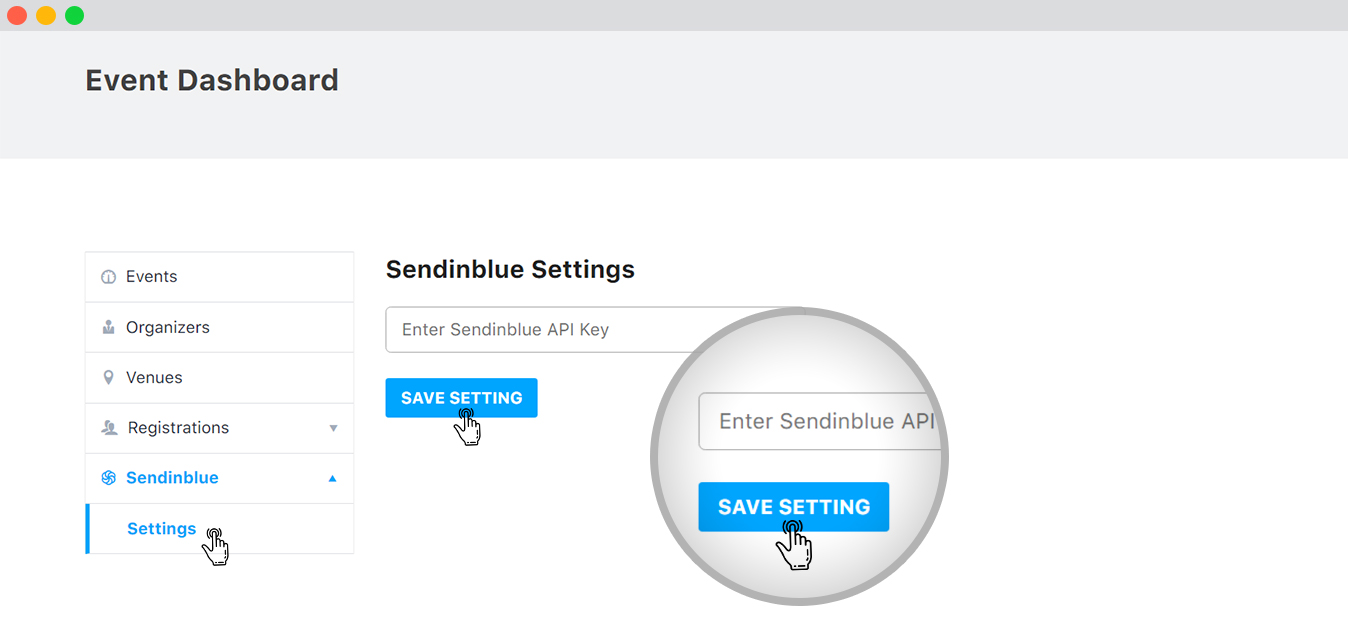Minimize the window with yellow button
The width and height of the screenshot is (1348, 635).
click(46, 15)
